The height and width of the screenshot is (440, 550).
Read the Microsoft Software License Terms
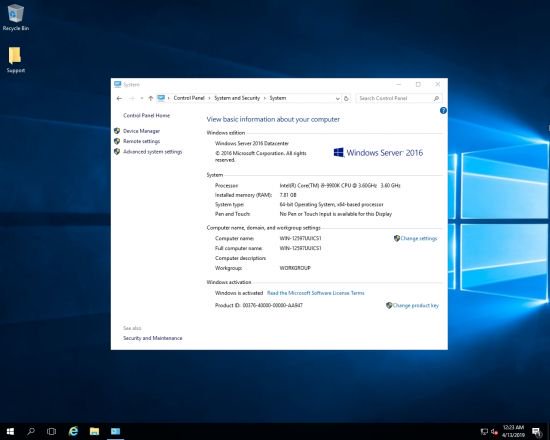316,293
